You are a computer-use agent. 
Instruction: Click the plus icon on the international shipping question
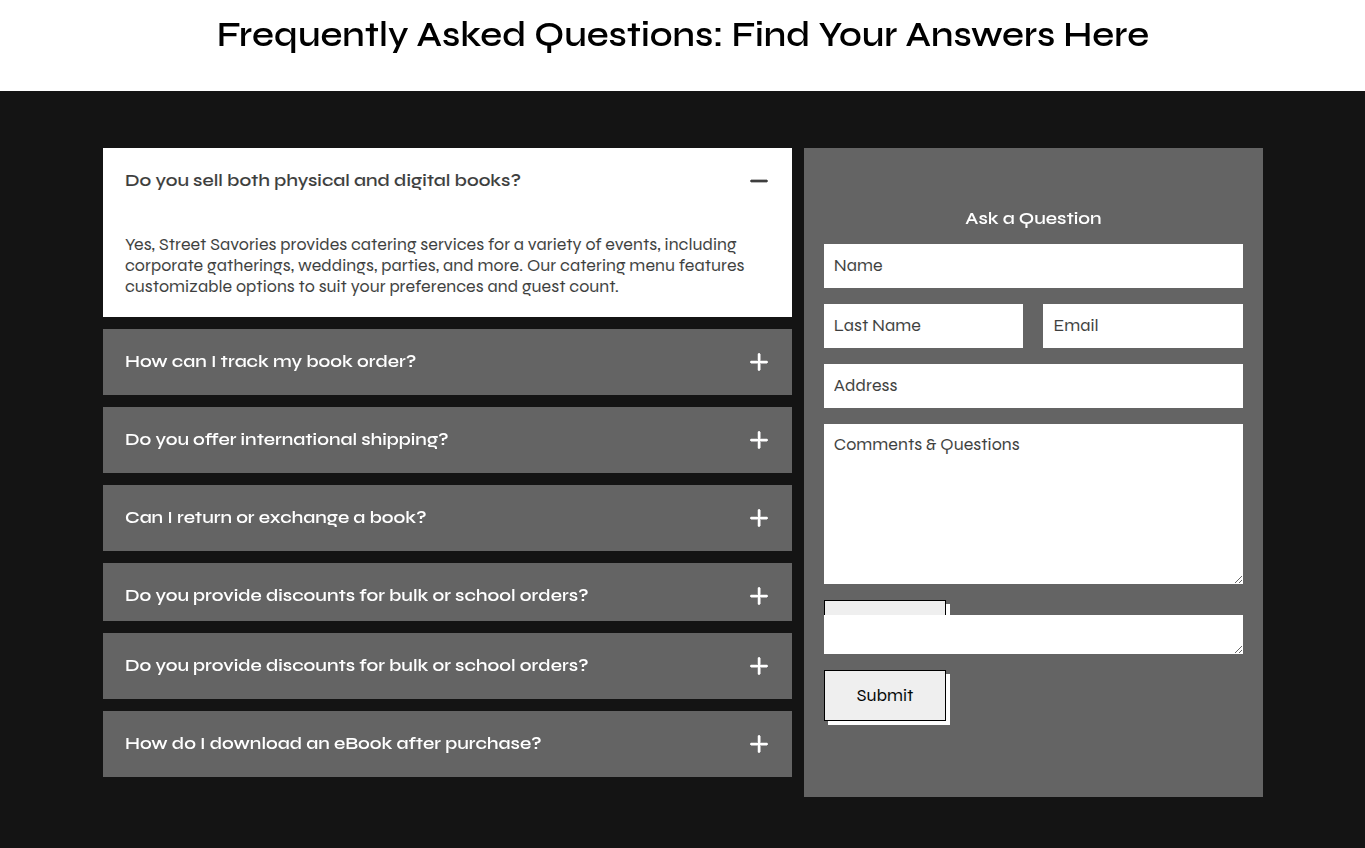coord(759,440)
